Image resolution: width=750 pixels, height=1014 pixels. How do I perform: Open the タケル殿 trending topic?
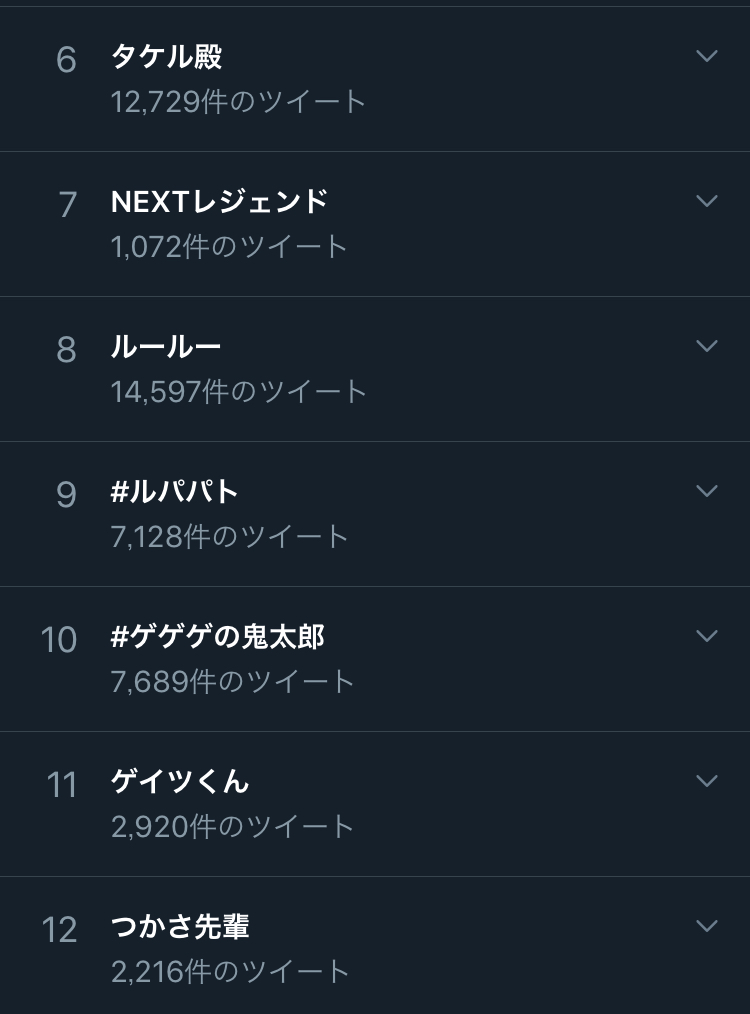[166, 57]
